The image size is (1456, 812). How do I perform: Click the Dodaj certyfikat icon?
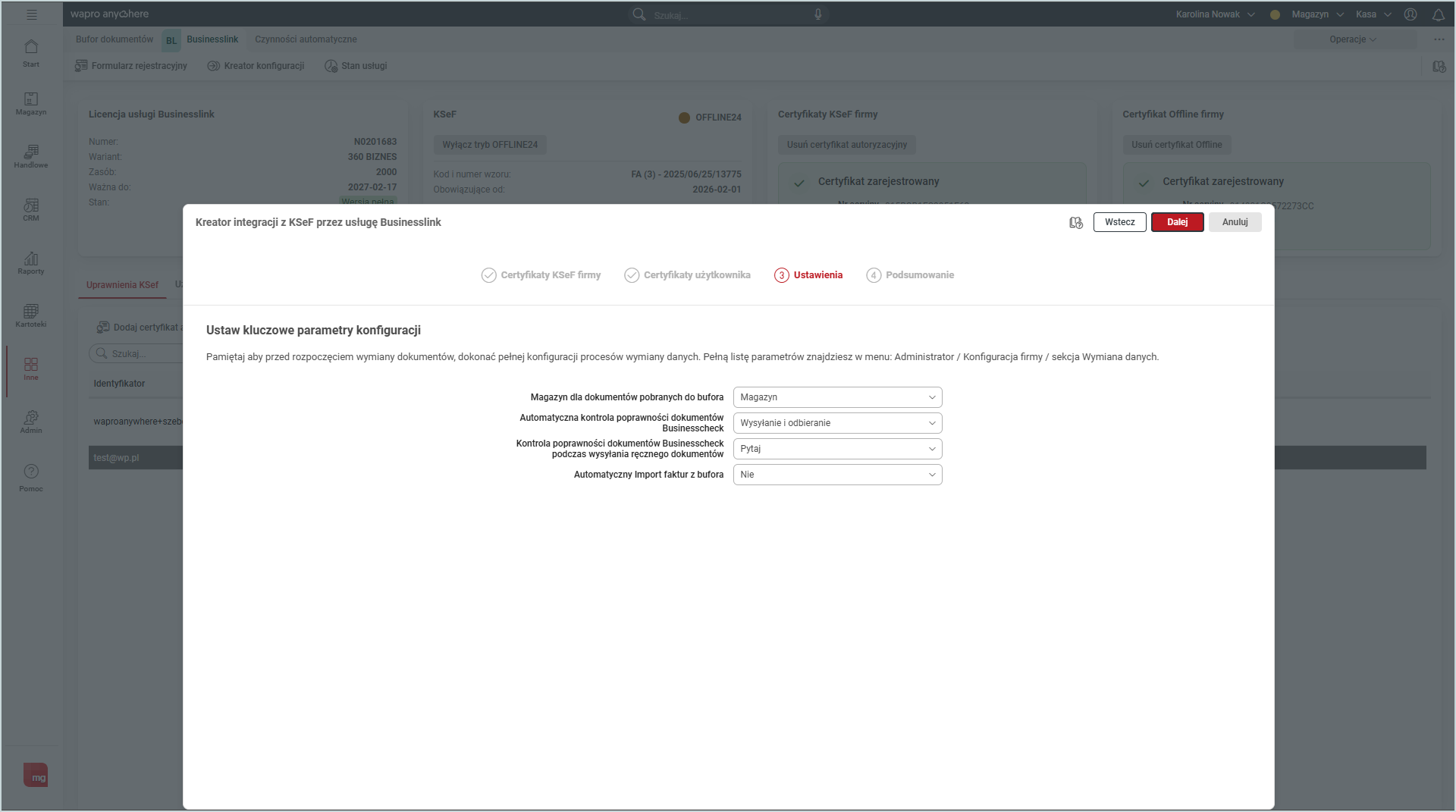coord(103,328)
